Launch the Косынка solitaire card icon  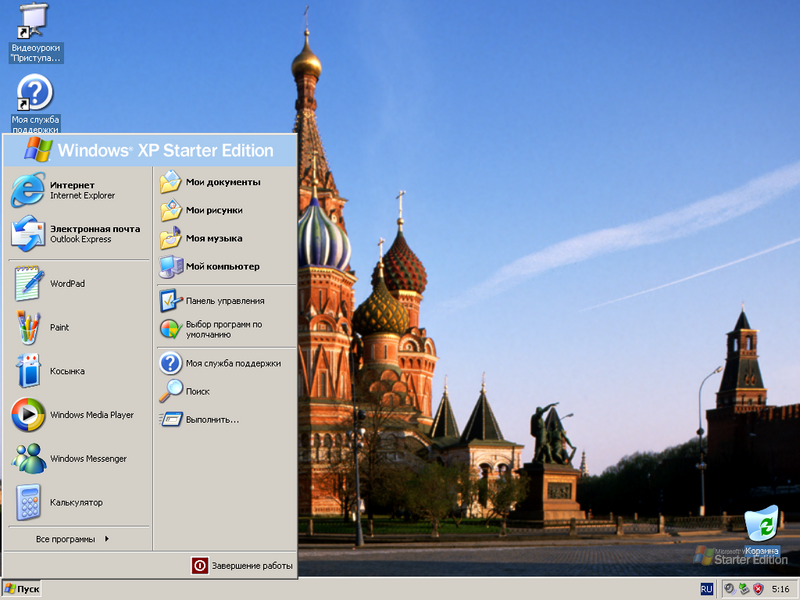[28, 371]
